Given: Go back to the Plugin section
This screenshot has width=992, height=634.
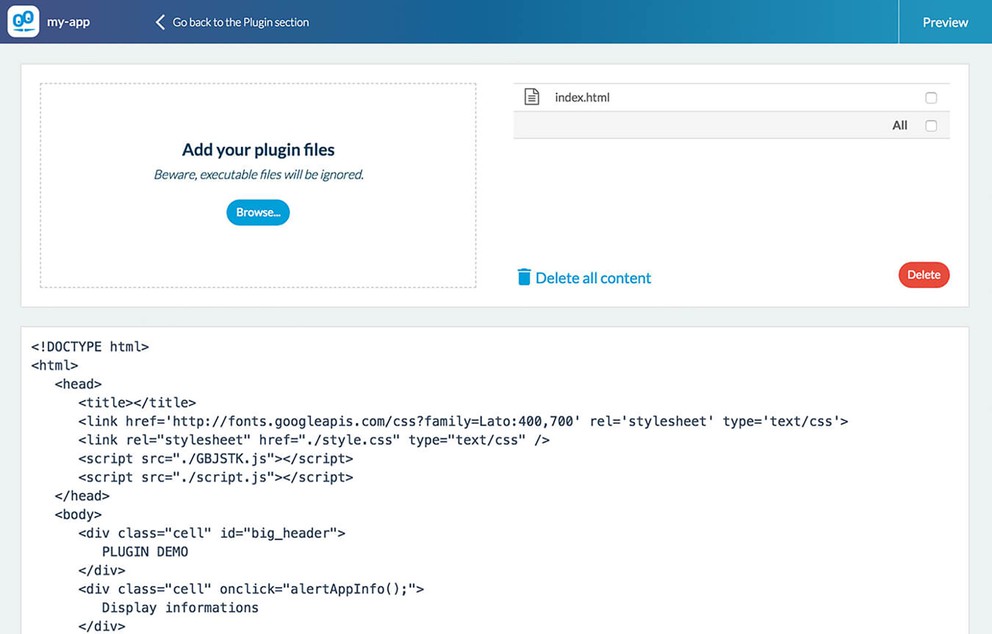Looking at the screenshot, I should tap(240, 22).
